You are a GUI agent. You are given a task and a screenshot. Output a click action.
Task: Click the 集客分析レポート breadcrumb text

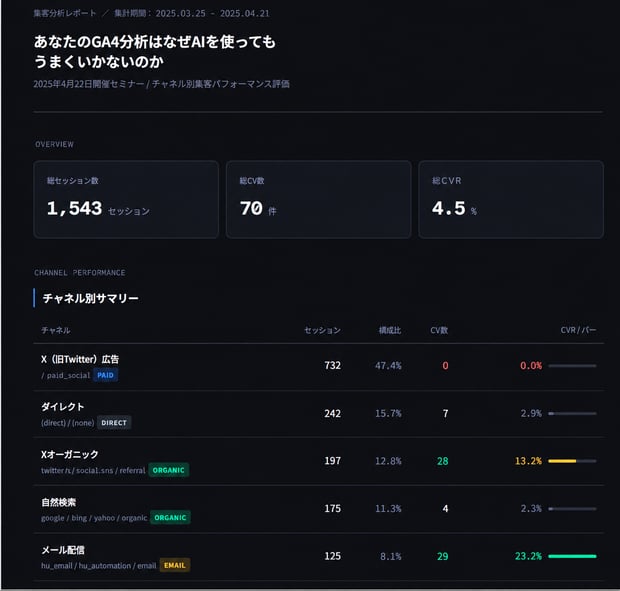point(64,13)
